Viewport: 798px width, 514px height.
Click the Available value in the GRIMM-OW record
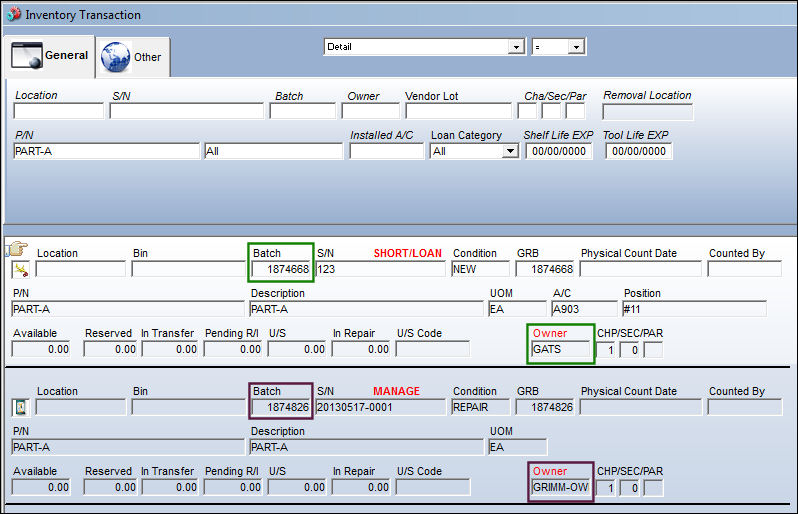41,488
